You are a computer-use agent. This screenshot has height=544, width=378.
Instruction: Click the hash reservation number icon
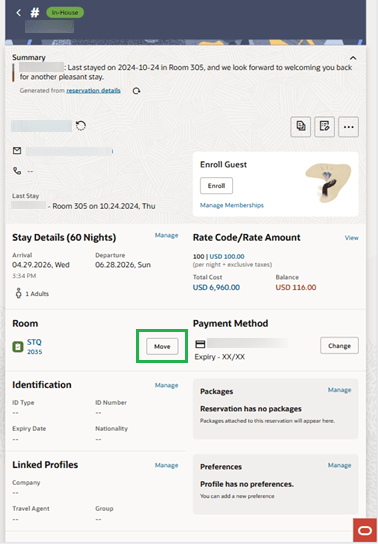[x=35, y=13]
